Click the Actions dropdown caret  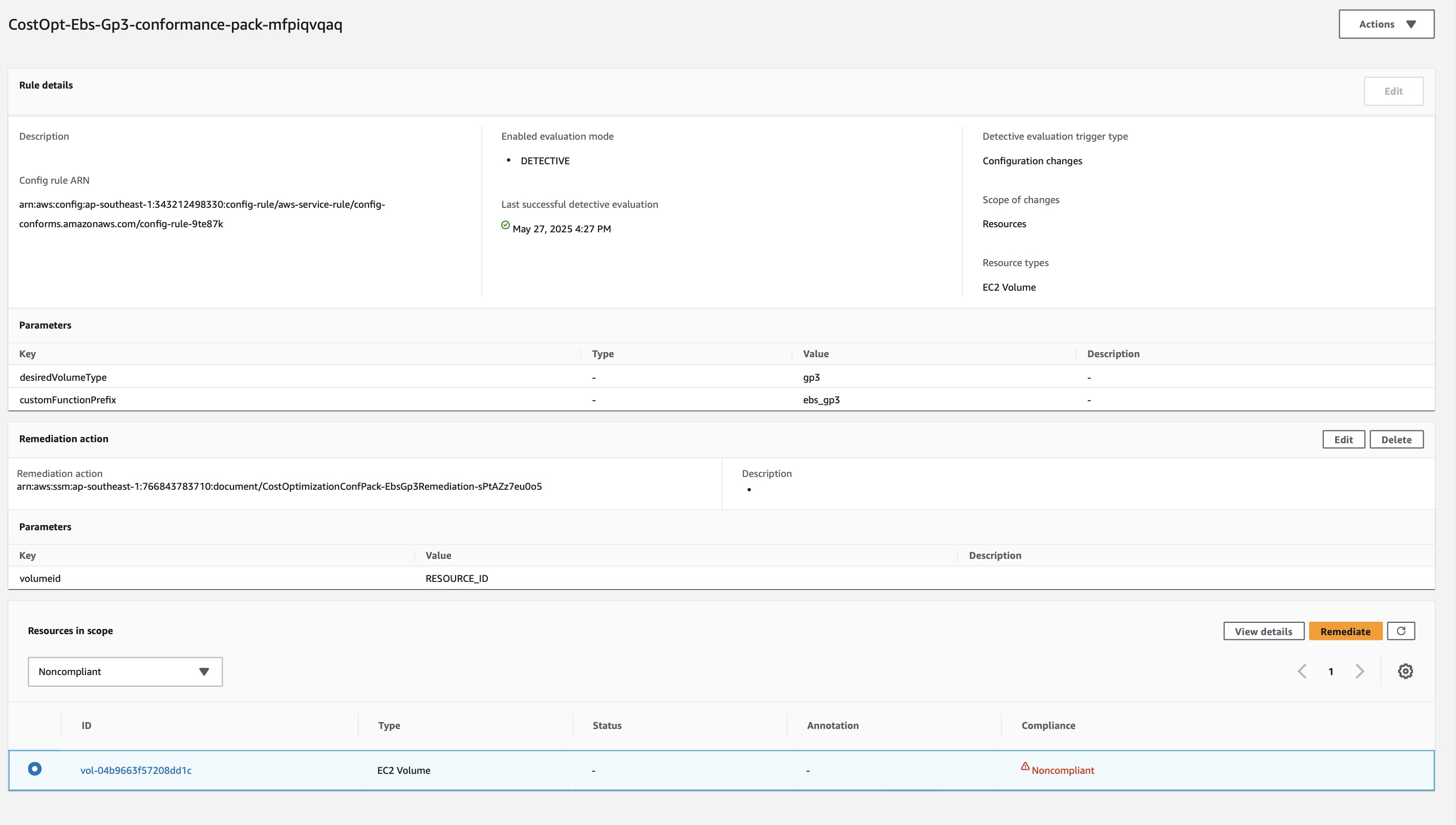pos(1411,24)
